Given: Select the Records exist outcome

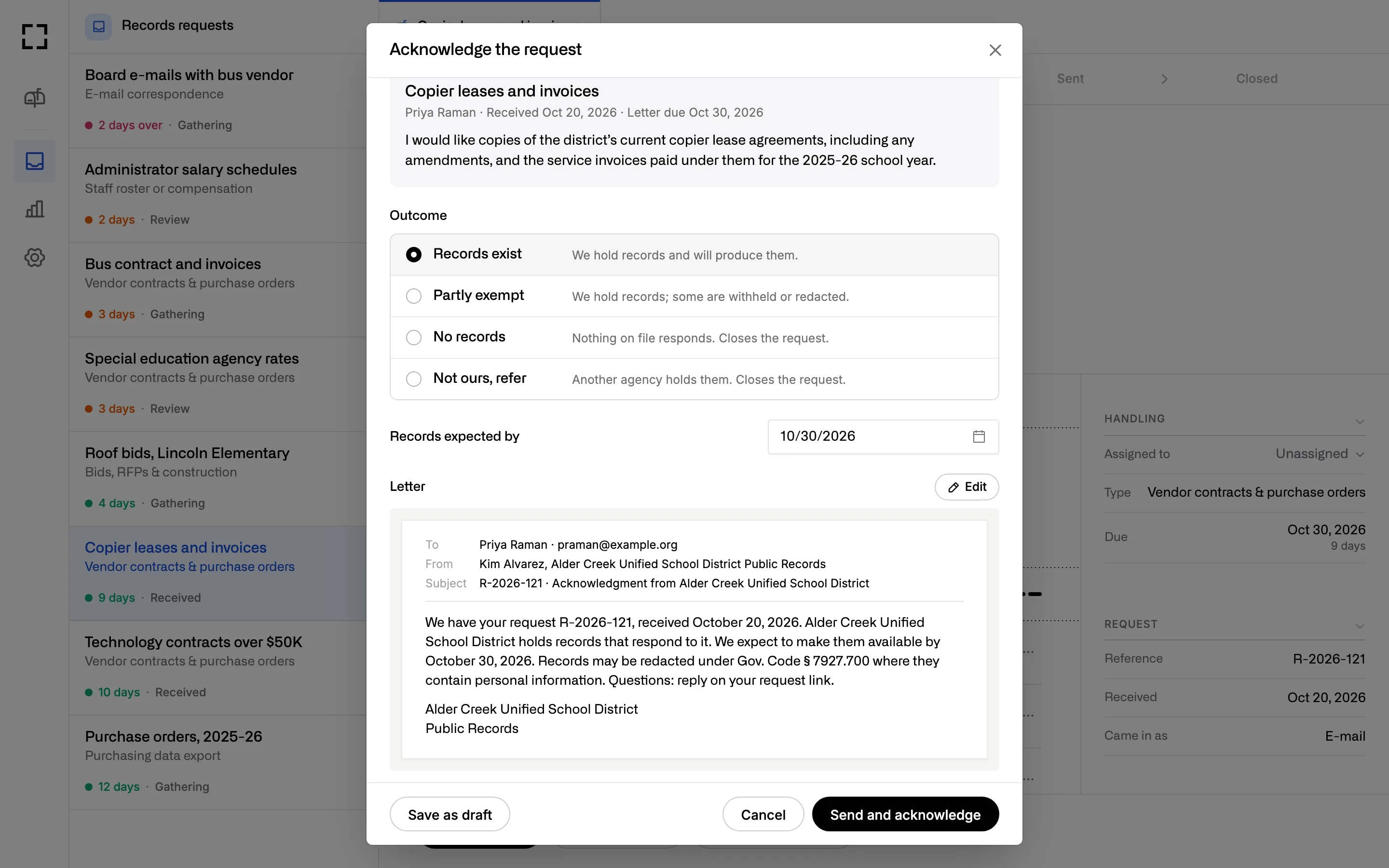Looking at the screenshot, I should (694, 254).
